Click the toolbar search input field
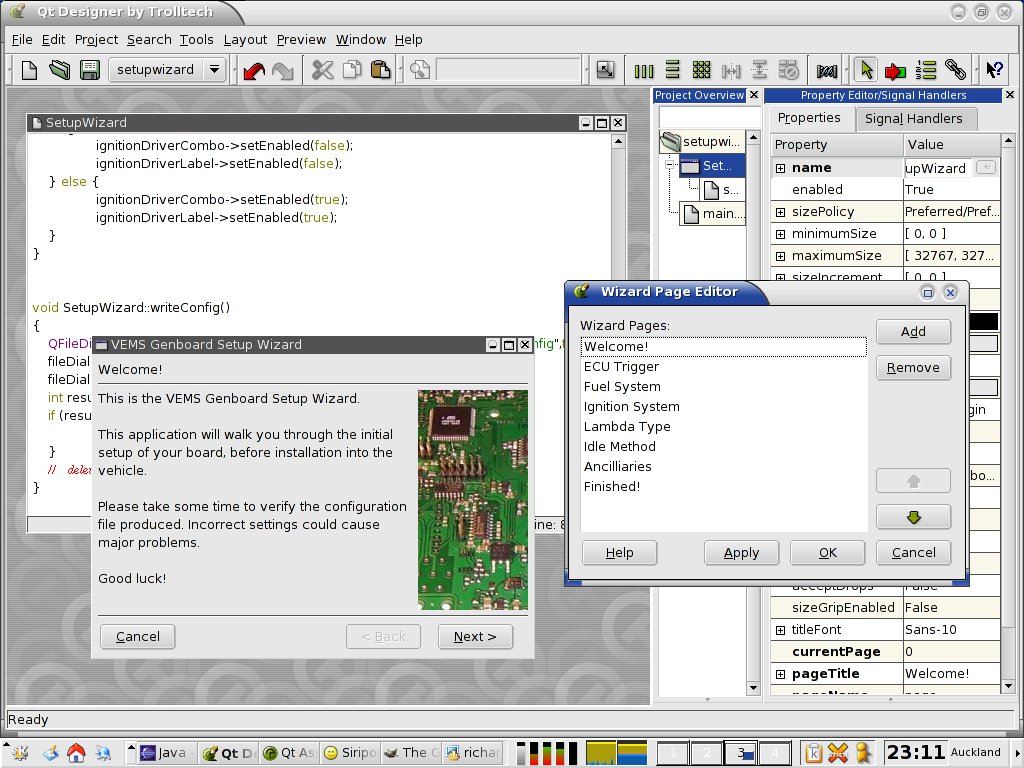1024x768 pixels. pos(508,69)
